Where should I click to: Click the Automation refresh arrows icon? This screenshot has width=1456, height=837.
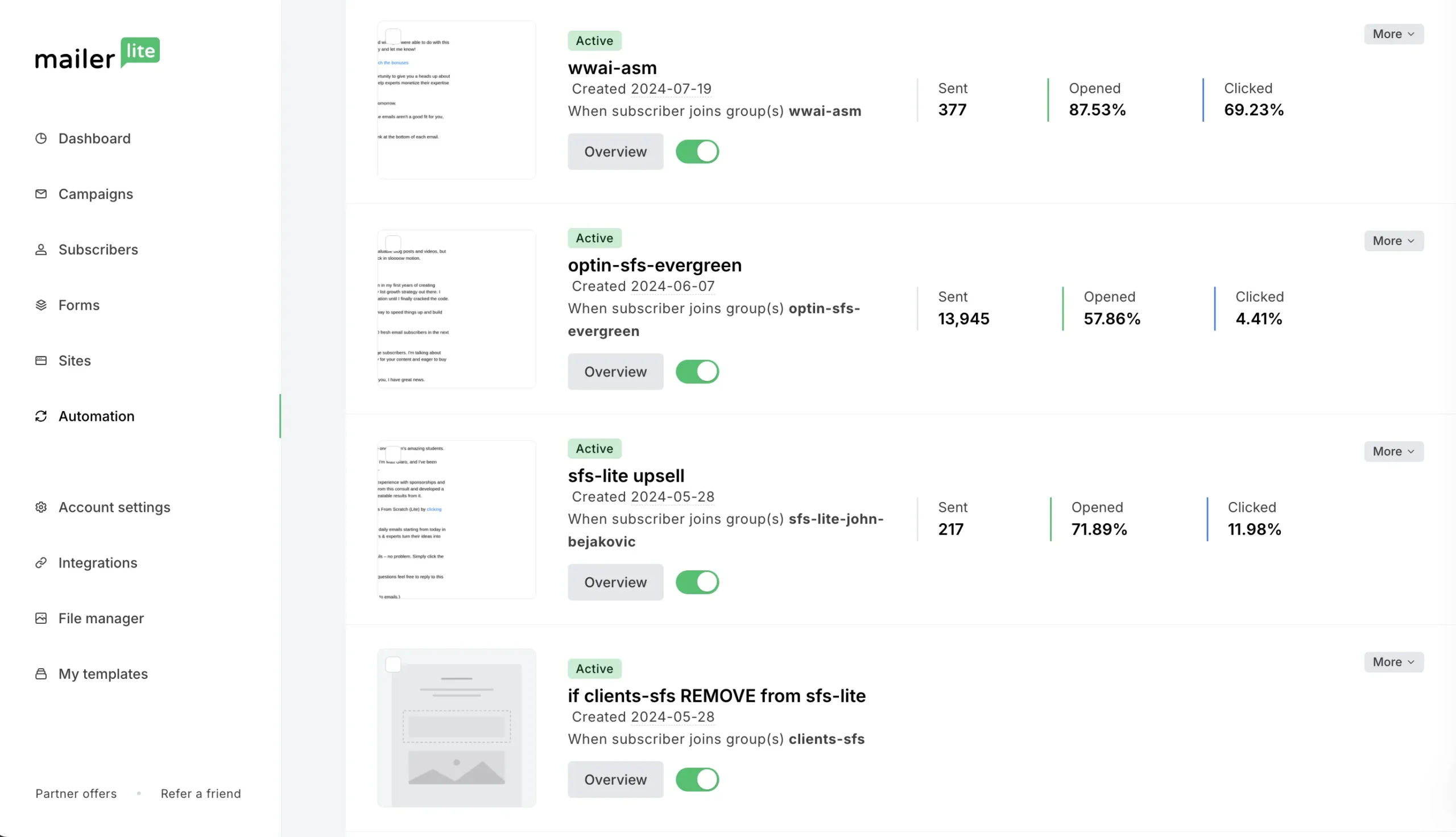[41, 416]
